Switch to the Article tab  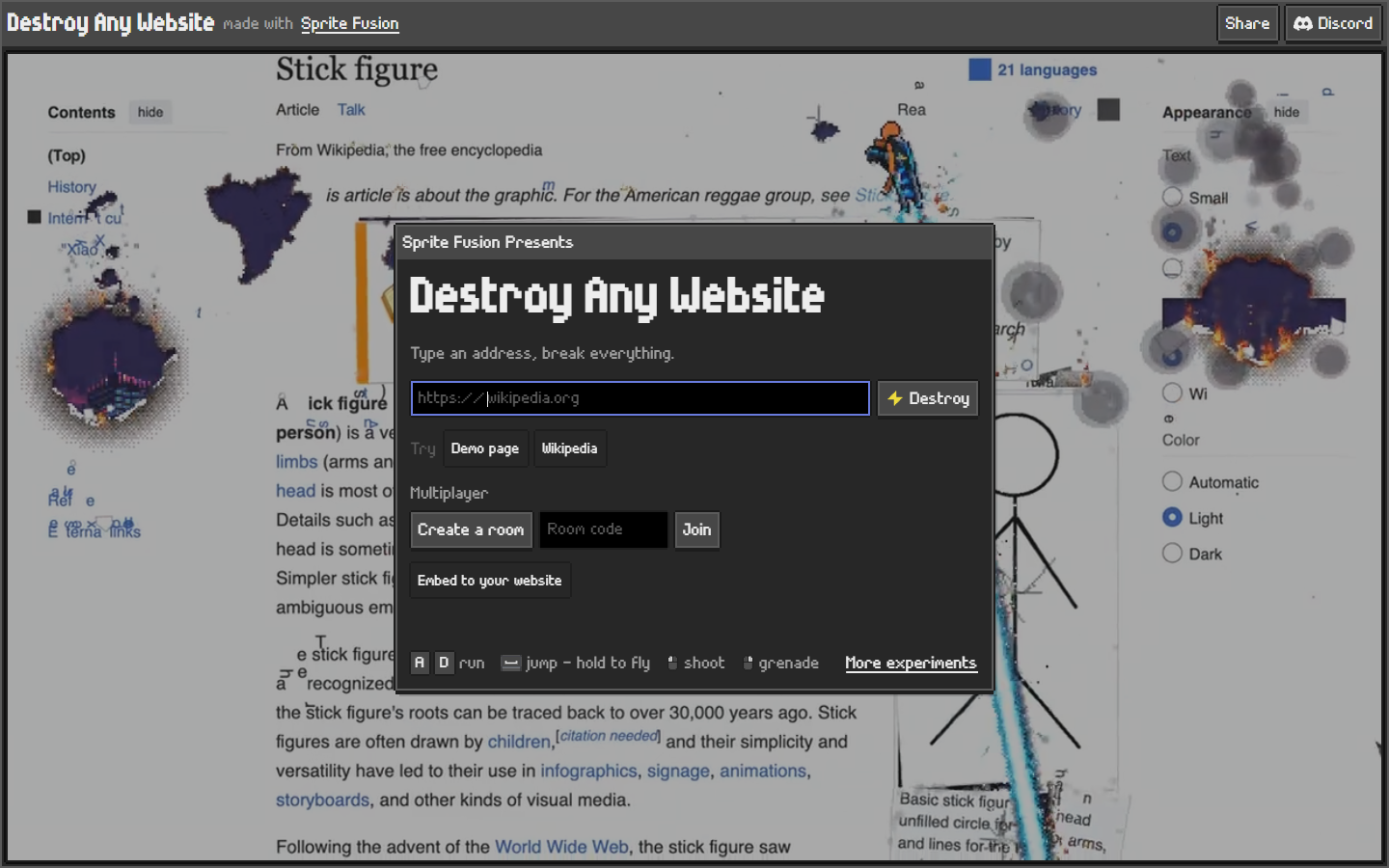click(x=297, y=110)
